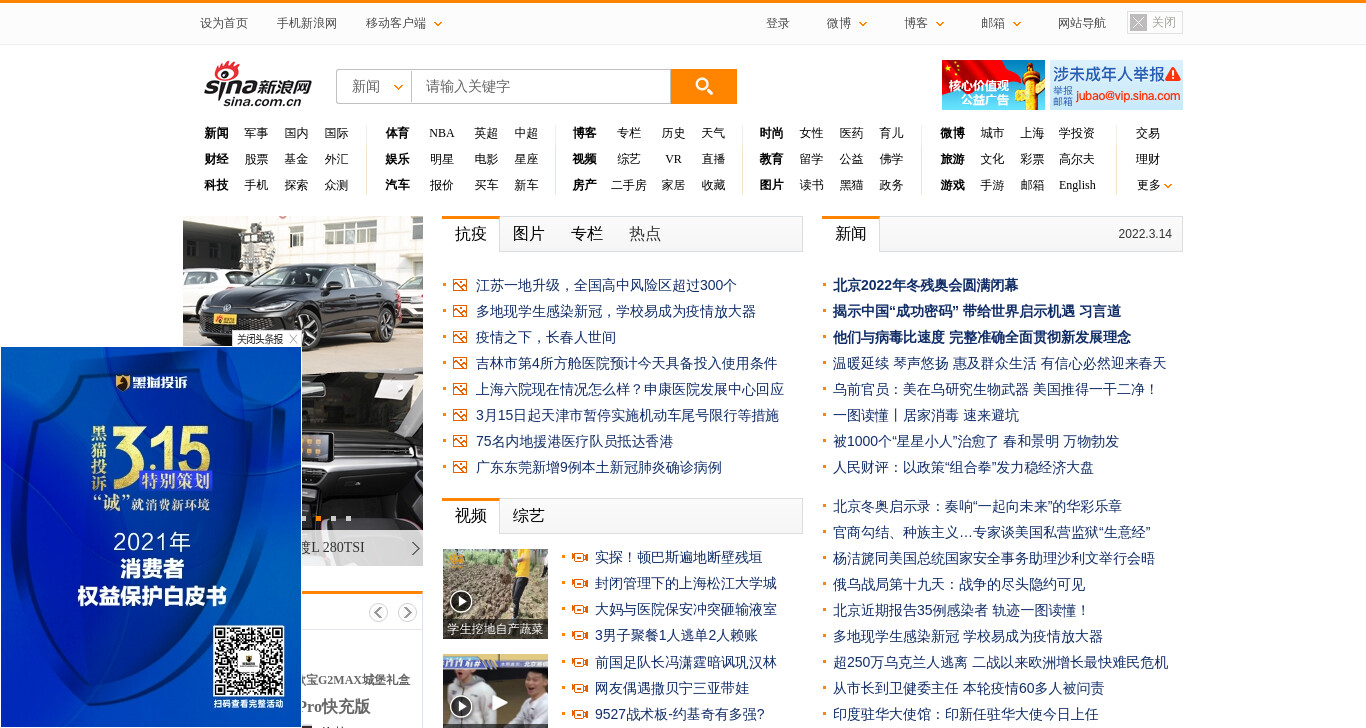Viewport: 1366px width, 728px height.
Task: Click the video icon beside 9527战术板
Action: (x=579, y=714)
